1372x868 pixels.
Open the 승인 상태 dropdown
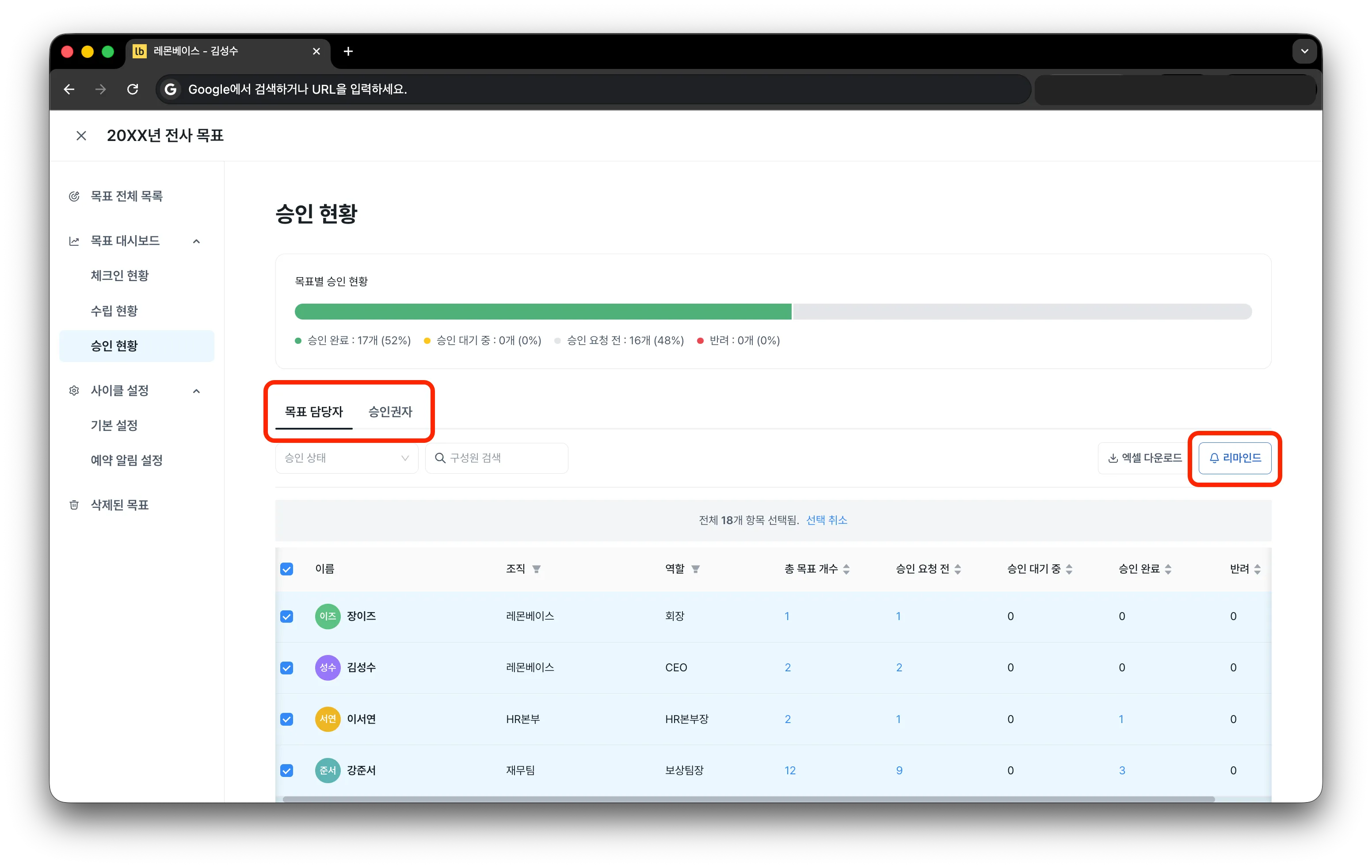tap(347, 458)
